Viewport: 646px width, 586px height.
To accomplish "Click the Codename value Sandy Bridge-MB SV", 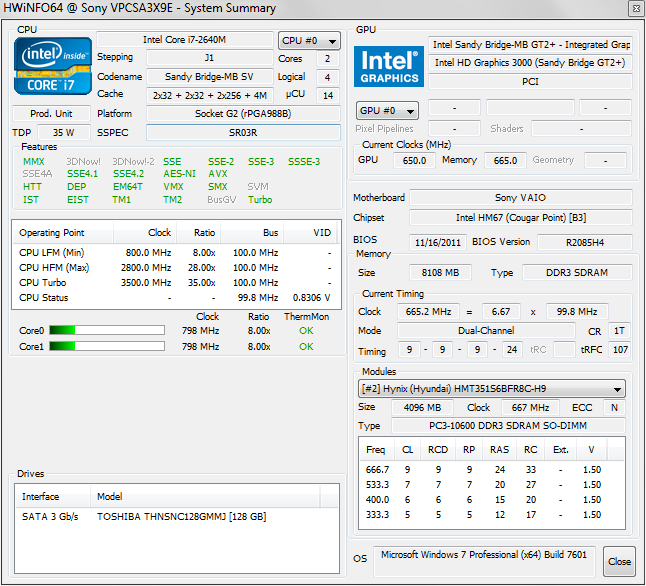I will 209,77.
